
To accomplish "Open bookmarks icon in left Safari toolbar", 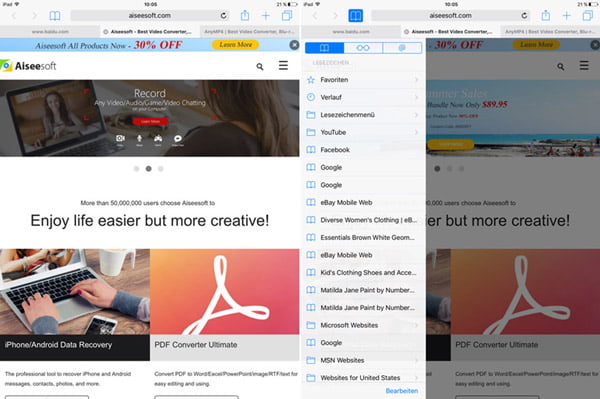I will pyautogui.click(x=55, y=16).
